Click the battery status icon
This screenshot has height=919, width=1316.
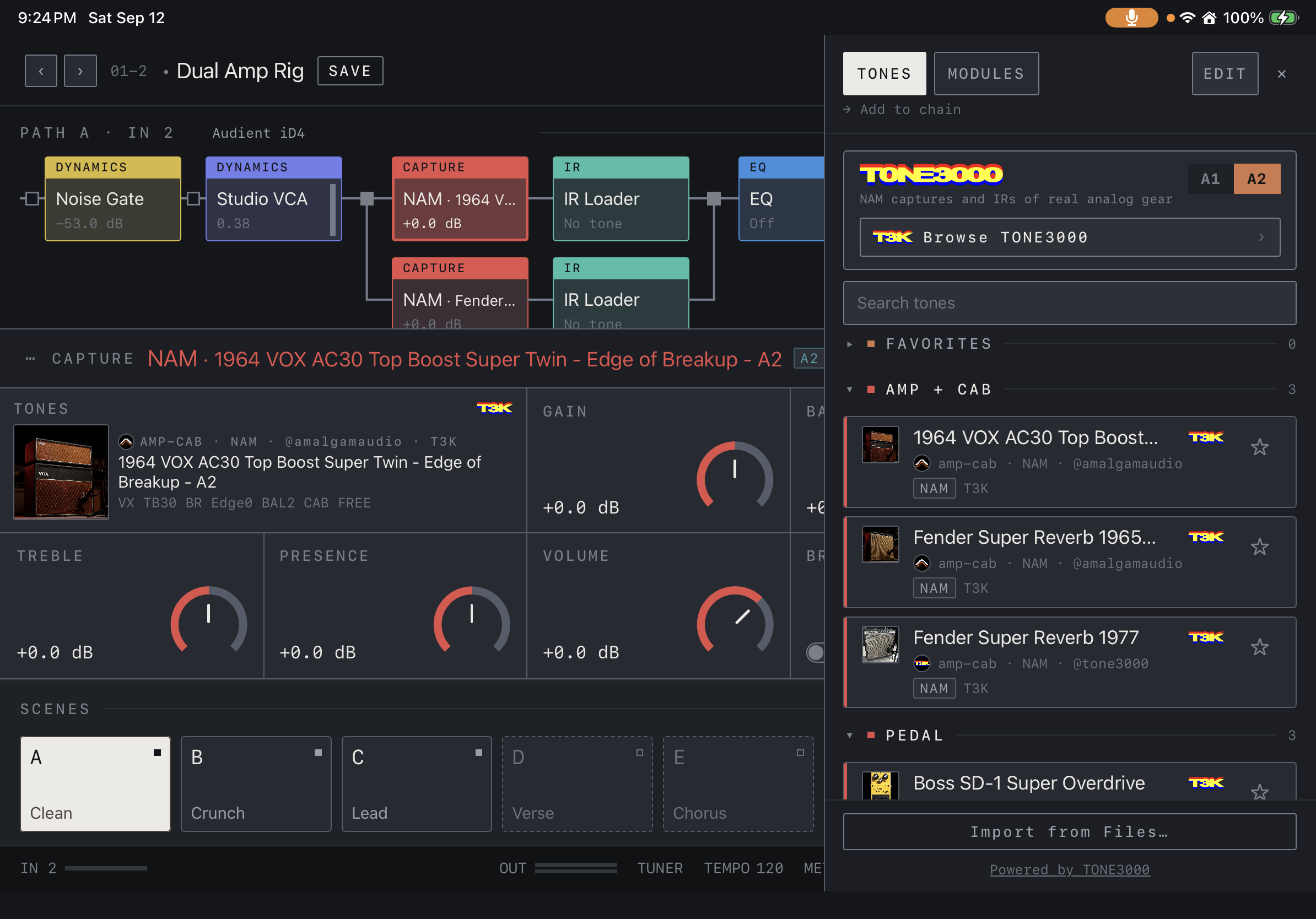[x=1283, y=18]
